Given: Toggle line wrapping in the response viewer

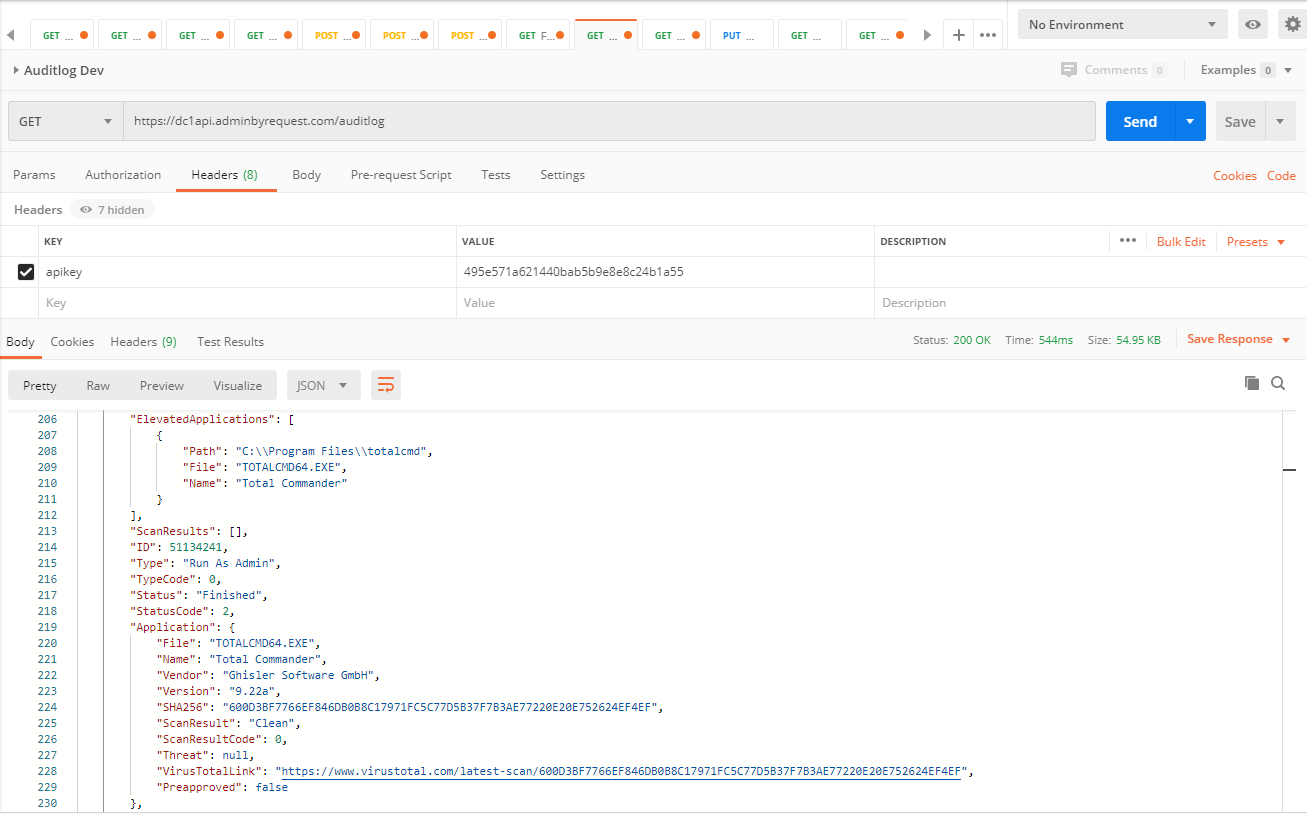Looking at the screenshot, I should (x=386, y=383).
